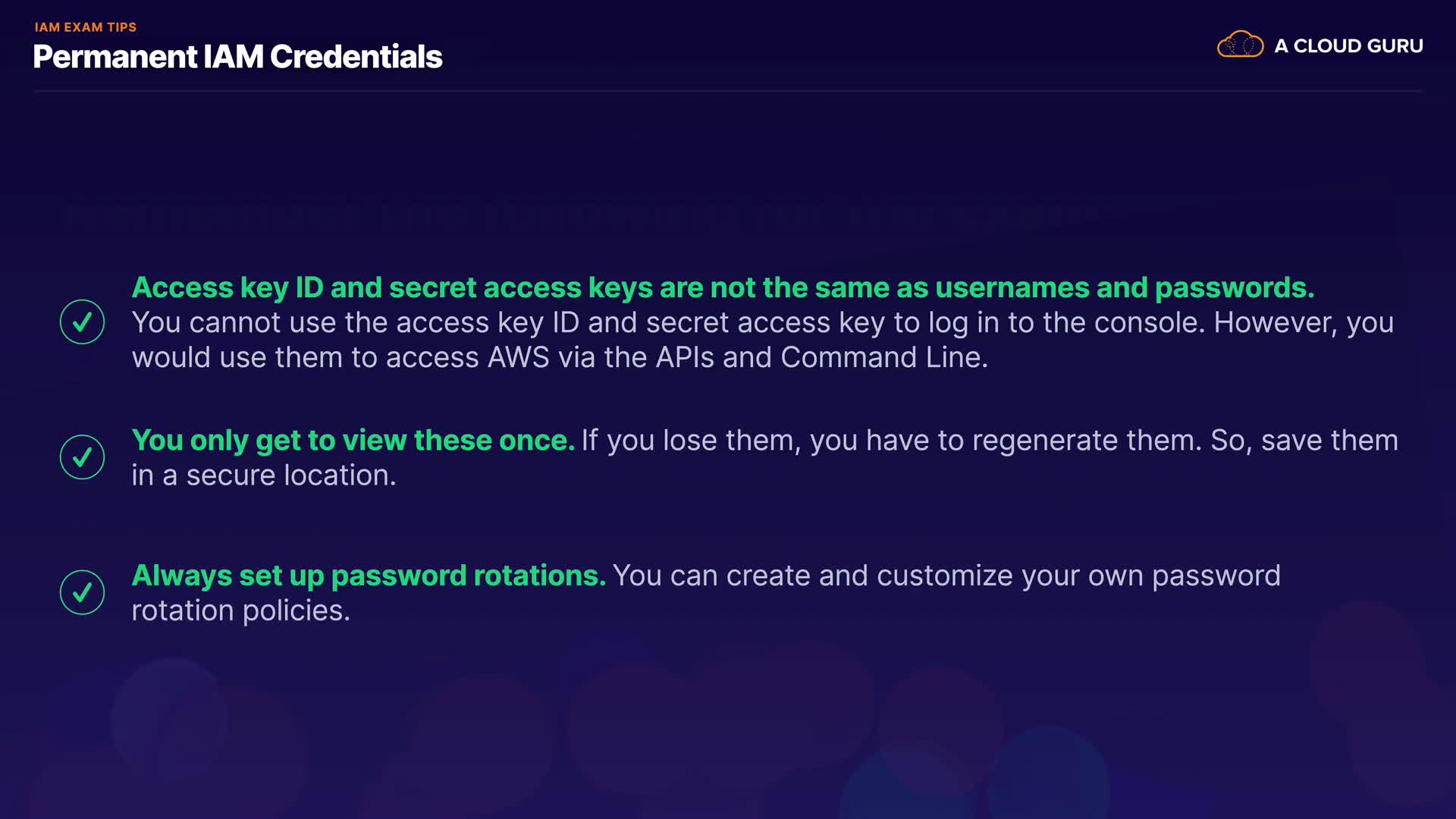Click the "Permanent IAM Credentials" slide title
1456x819 pixels.
point(237,57)
